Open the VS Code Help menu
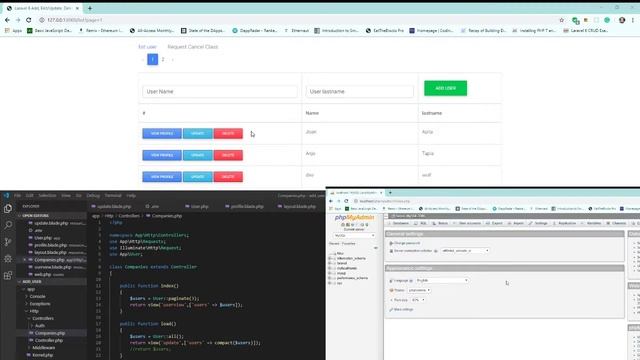 click(131, 196)
